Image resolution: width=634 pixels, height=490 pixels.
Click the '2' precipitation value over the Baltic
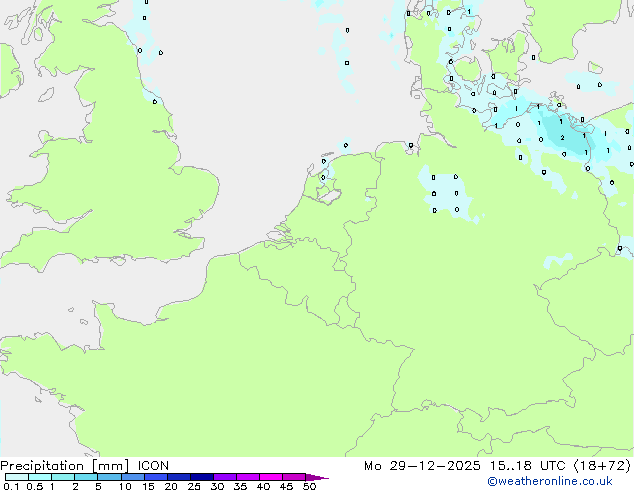[562, 138]
